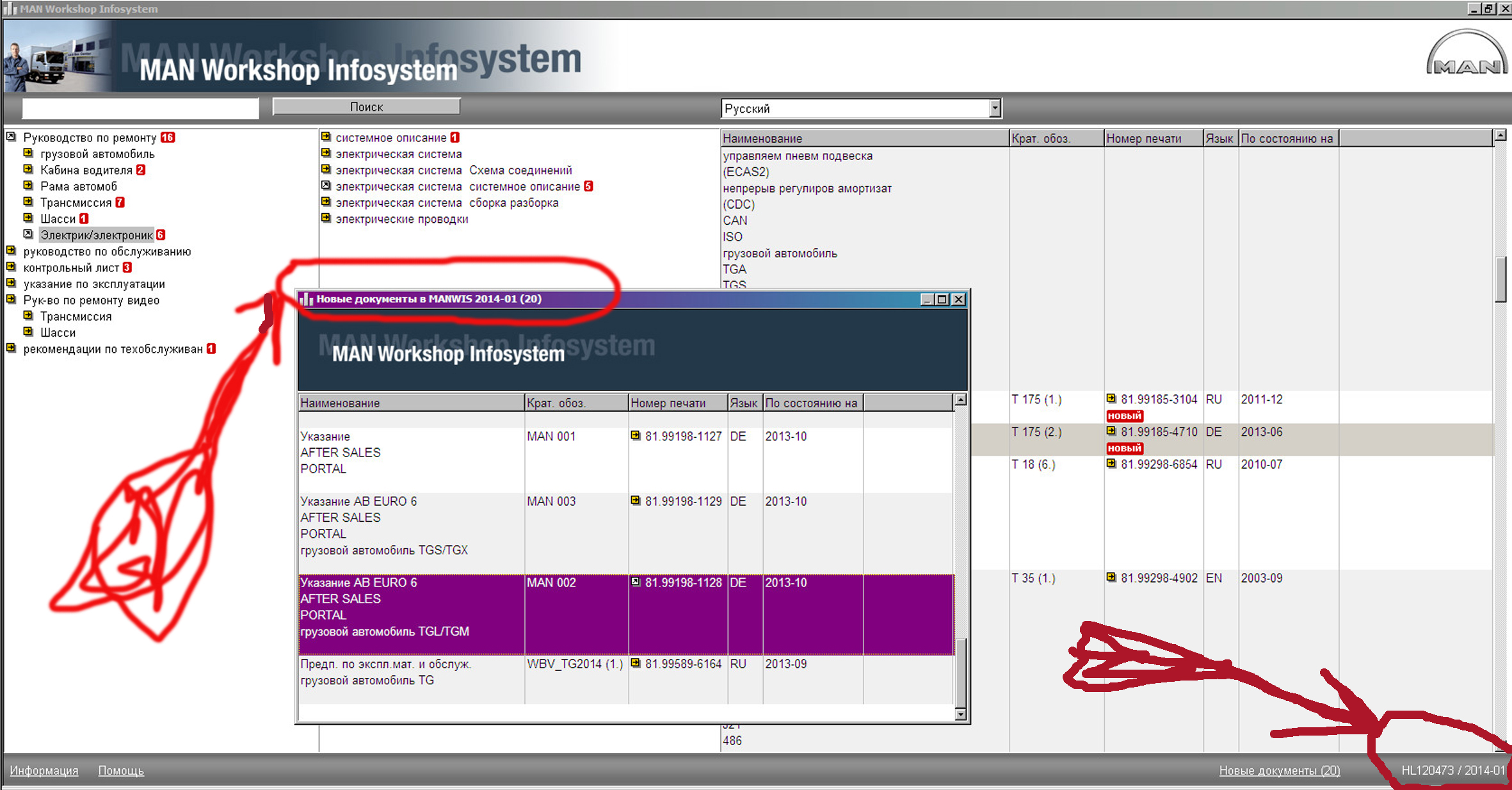Image resolution: width=1512 pixels, height=790 pixels.
Task: Select контрольный лист tree item
Action: [71, 268]
